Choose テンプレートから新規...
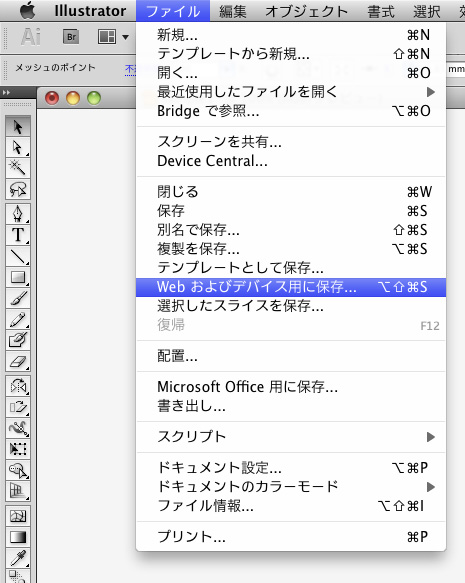 (291, 54)
